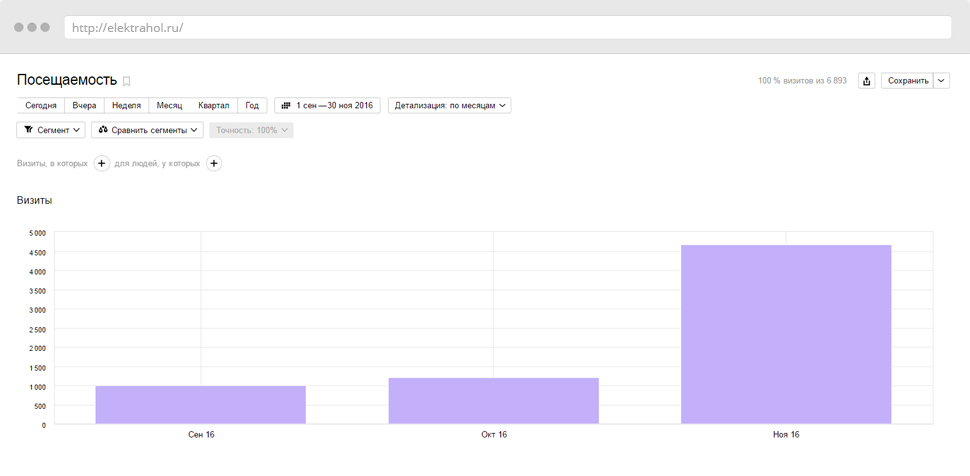
Task: Click the Визиты chart heading
Action: pos(35,201)
